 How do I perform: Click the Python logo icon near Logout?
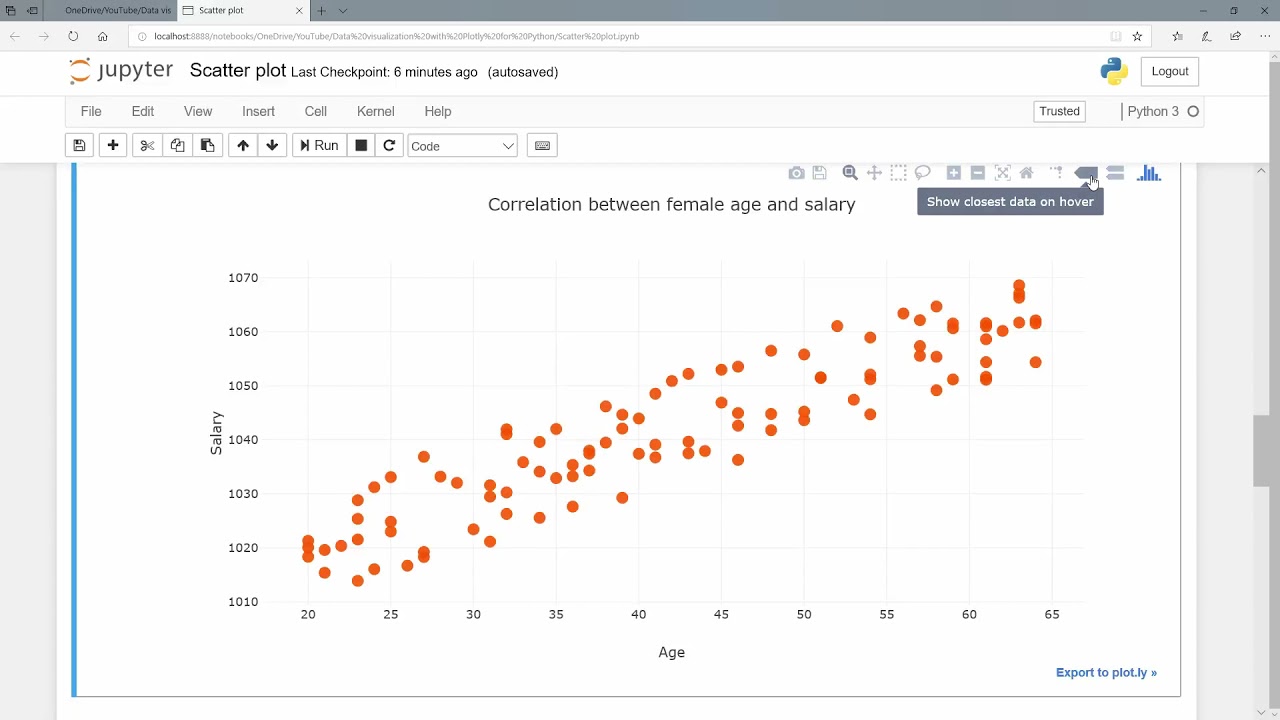pos(1114,71)
